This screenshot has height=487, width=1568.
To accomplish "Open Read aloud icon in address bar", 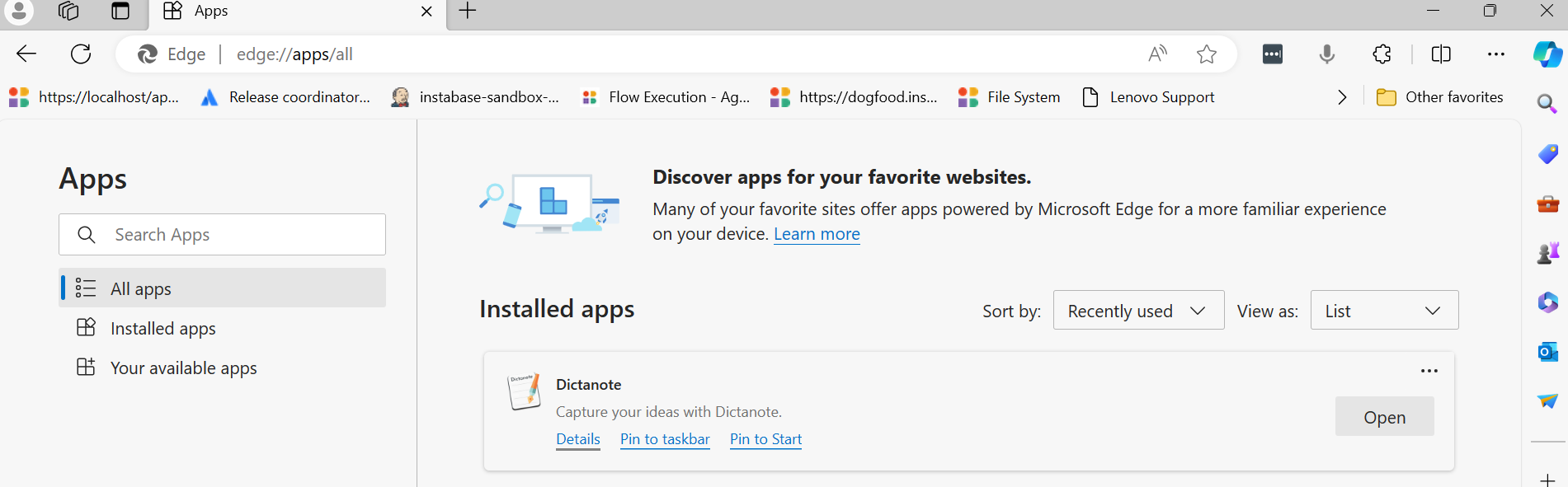I will click(x=1157, y=54).
